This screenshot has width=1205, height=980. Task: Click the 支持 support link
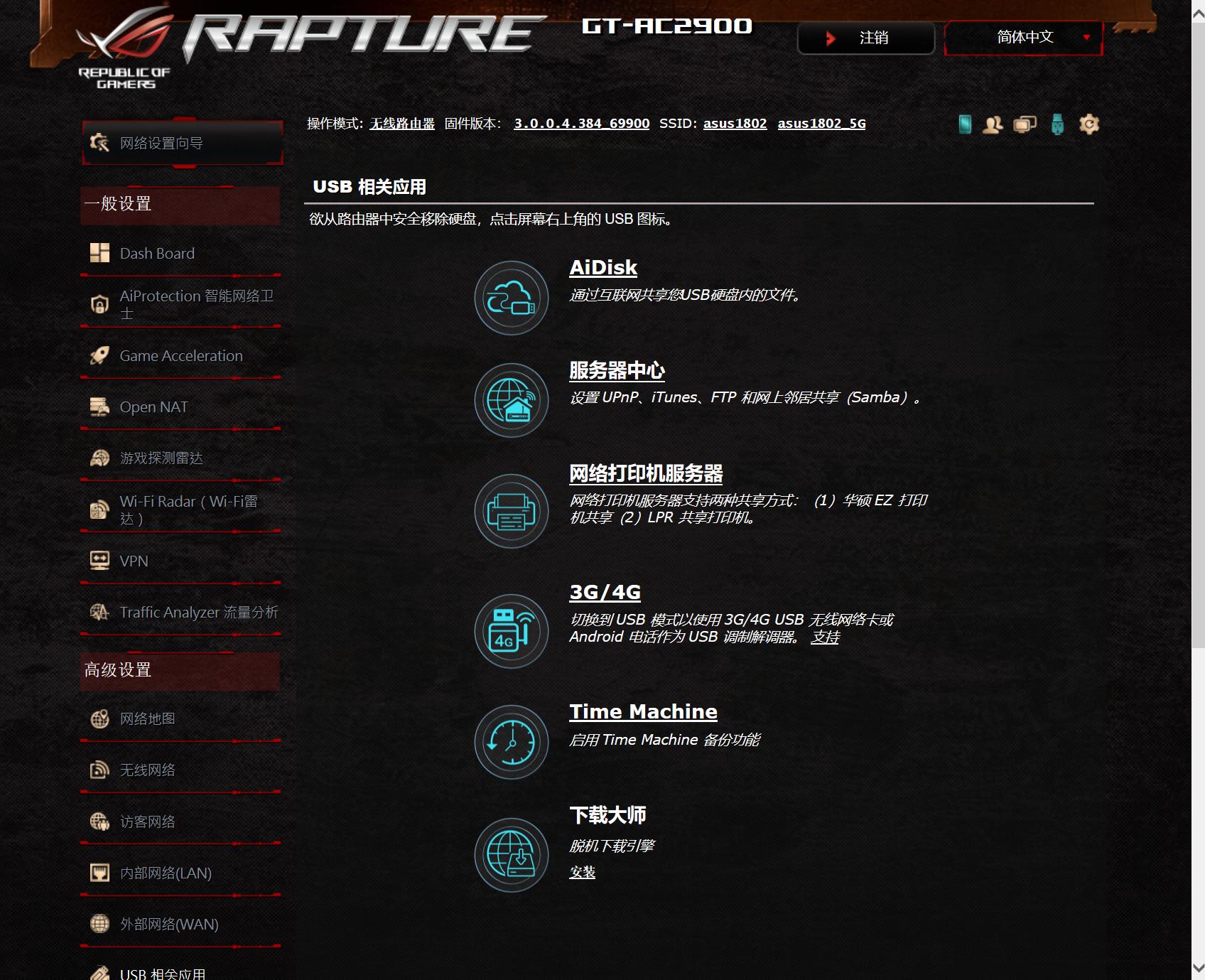pos(825,637)
